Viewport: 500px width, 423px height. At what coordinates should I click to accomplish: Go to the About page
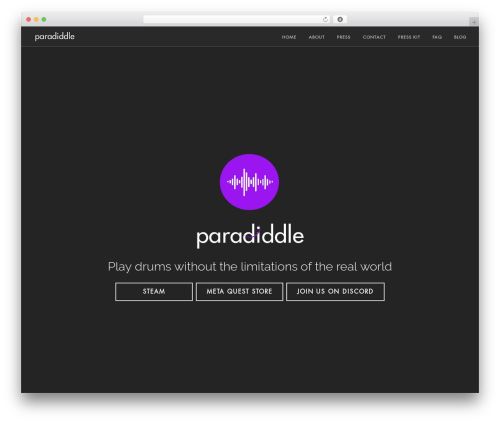tap(316, 37)
